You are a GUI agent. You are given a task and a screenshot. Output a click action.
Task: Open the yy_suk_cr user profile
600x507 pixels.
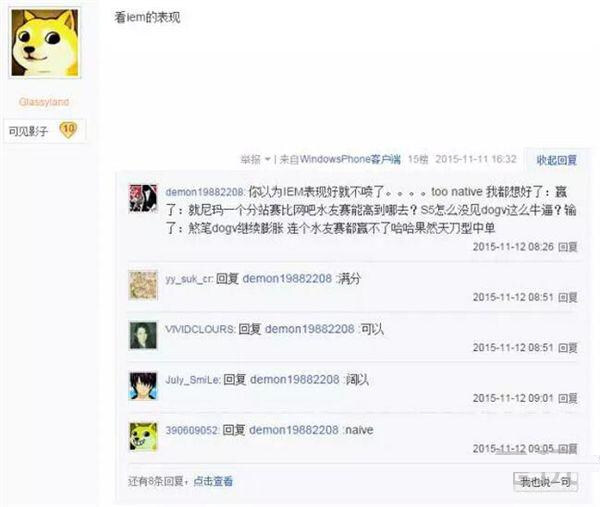pos(188,279)
